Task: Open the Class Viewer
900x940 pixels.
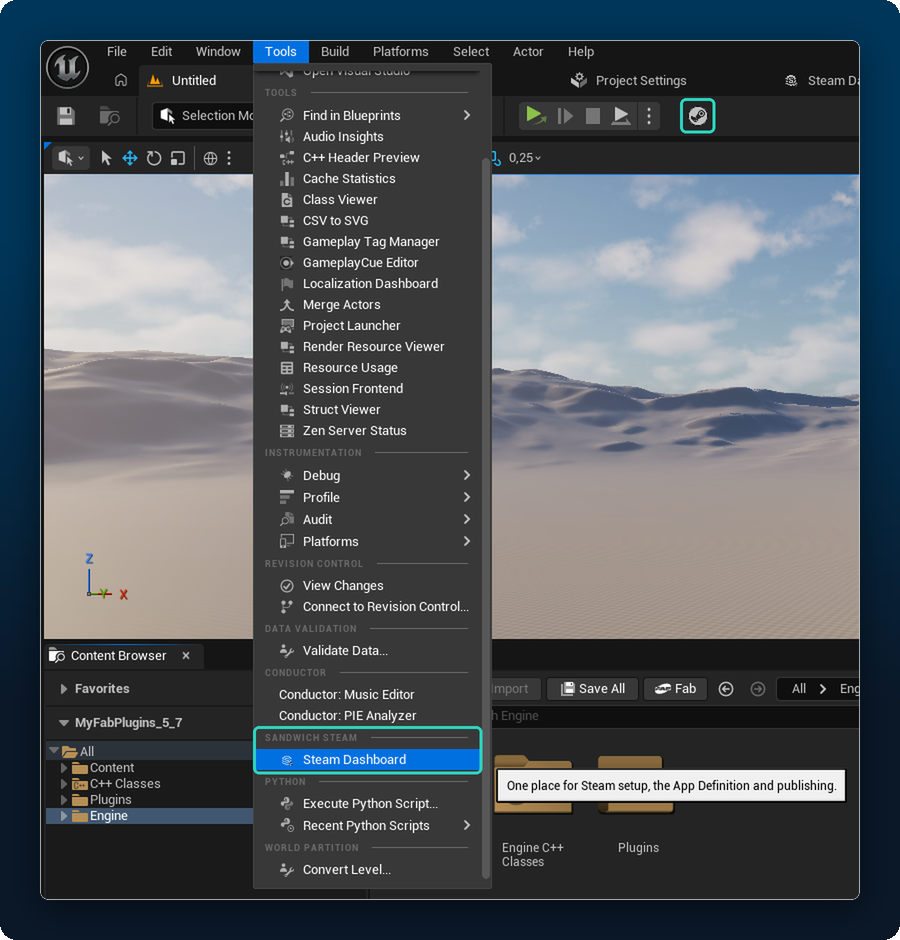Action: [x=372, y=200]
